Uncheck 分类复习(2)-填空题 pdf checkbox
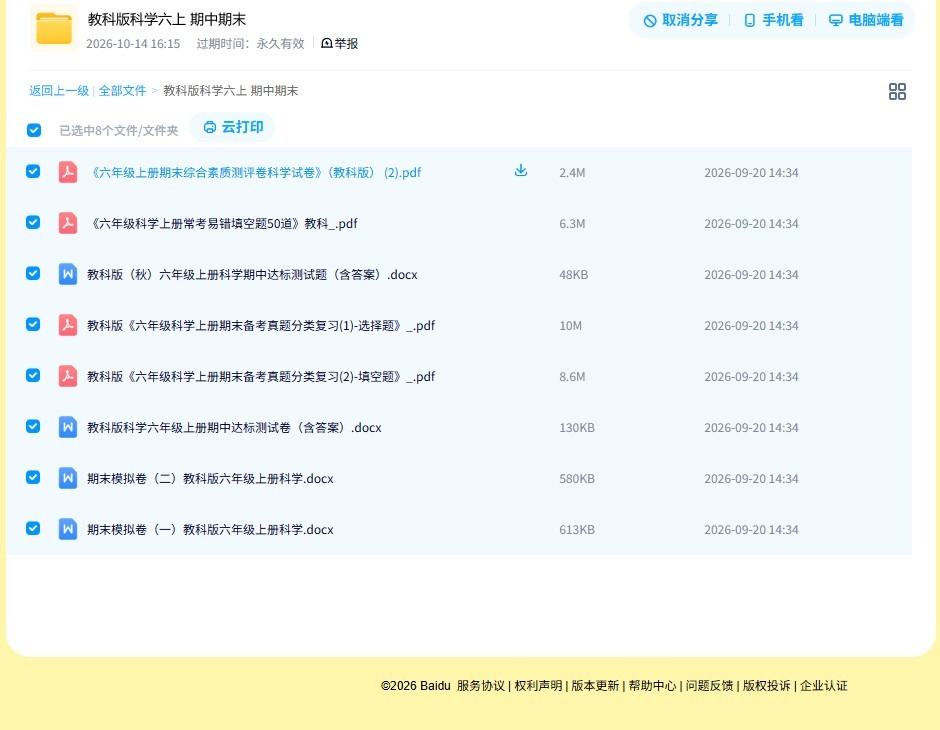Screen dimensions: 940x730 point(33,375)
